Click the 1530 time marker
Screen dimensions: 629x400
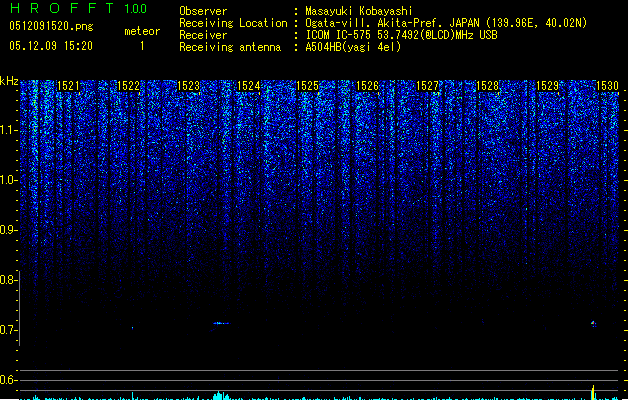[607, 86]
